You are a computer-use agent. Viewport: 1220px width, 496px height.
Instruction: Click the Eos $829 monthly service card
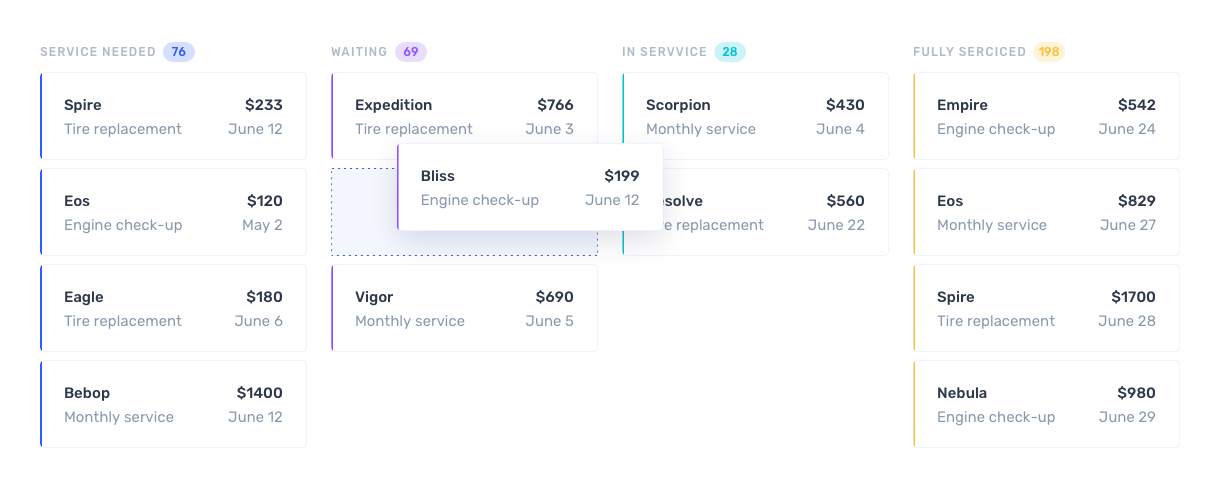(1046, 212)
